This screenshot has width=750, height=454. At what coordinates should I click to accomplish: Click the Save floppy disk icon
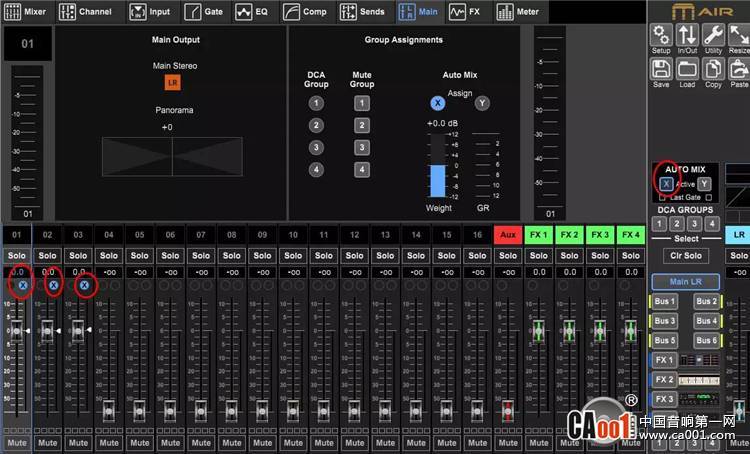661,70
